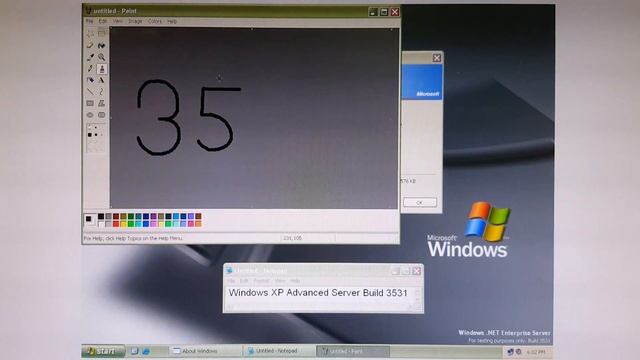Pick the black color swatch in palette

[101, 216]
